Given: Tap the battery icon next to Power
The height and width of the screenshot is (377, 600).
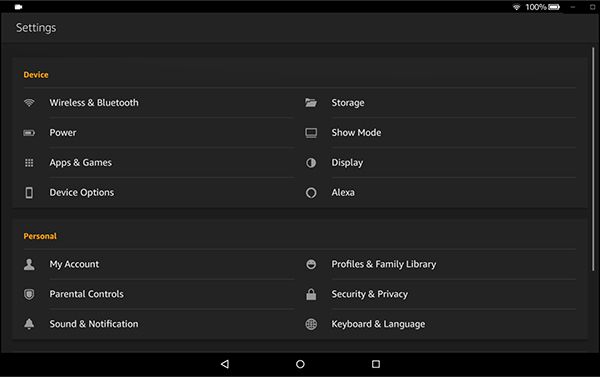Looking at the screenshot, I should pos(29,133).
